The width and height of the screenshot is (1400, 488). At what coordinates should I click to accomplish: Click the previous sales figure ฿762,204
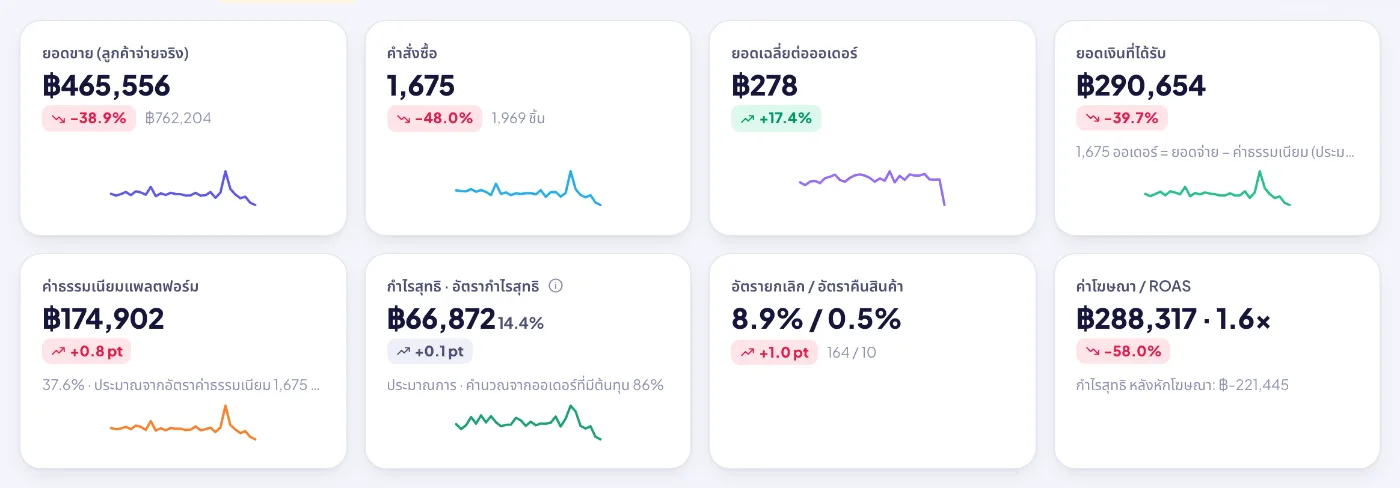pos(178,118)
